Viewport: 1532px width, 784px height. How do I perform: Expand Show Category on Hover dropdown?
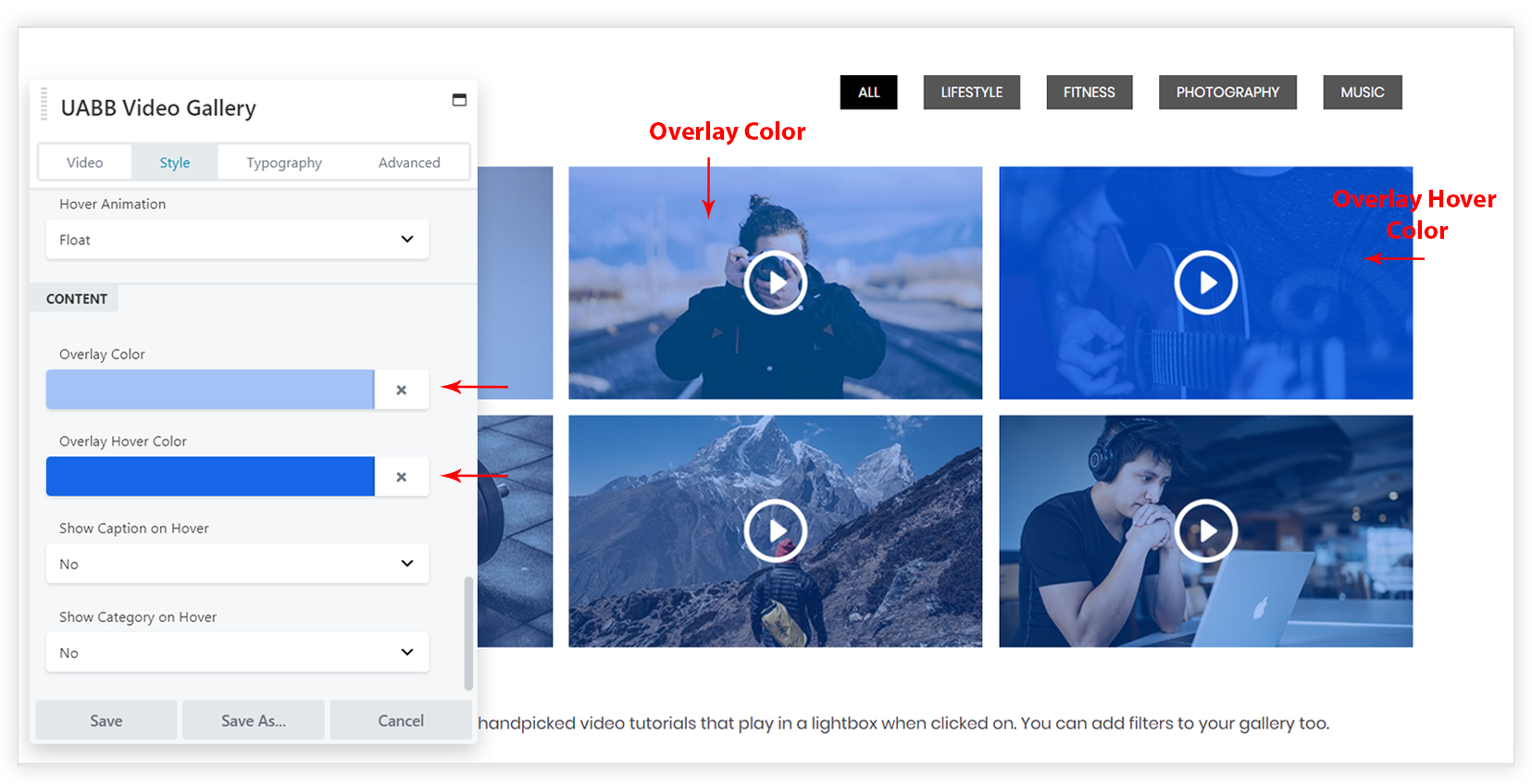point(237,653)
